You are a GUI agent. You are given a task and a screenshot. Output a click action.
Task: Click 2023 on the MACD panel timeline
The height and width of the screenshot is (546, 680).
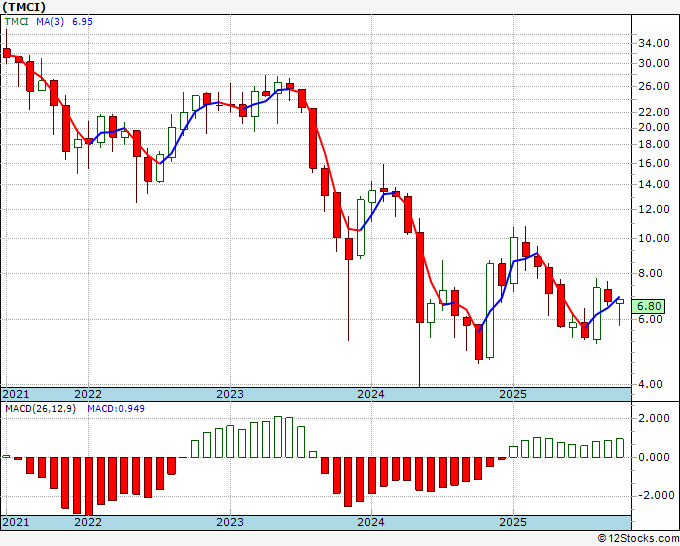click(x=230, y=522)
